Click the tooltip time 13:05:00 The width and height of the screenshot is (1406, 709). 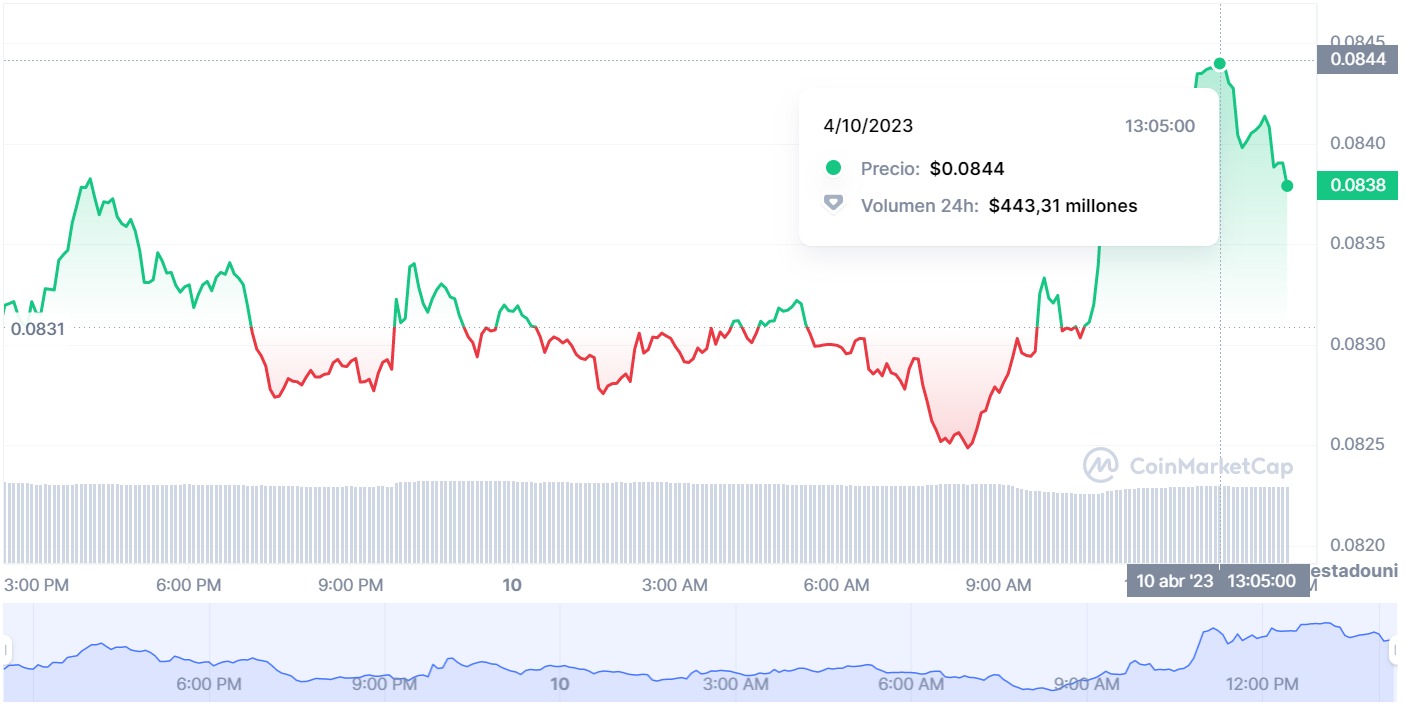coord(1160,126)
